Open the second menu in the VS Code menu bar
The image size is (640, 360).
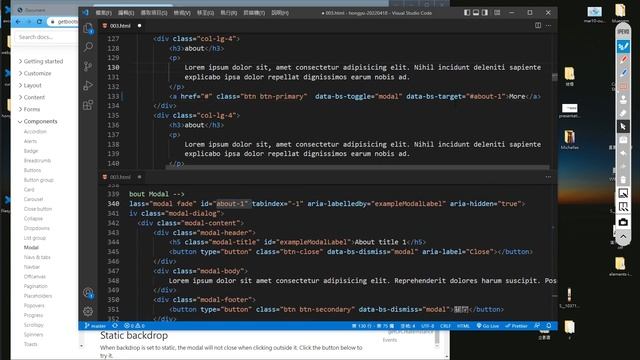(126, 13)
